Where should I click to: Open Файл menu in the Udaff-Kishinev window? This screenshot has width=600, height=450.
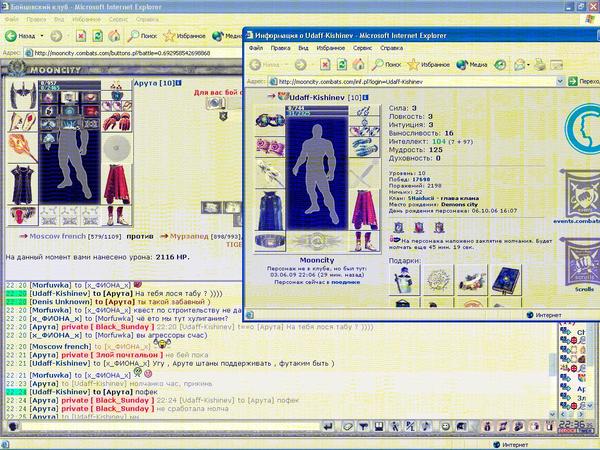(x=256, y=48)
